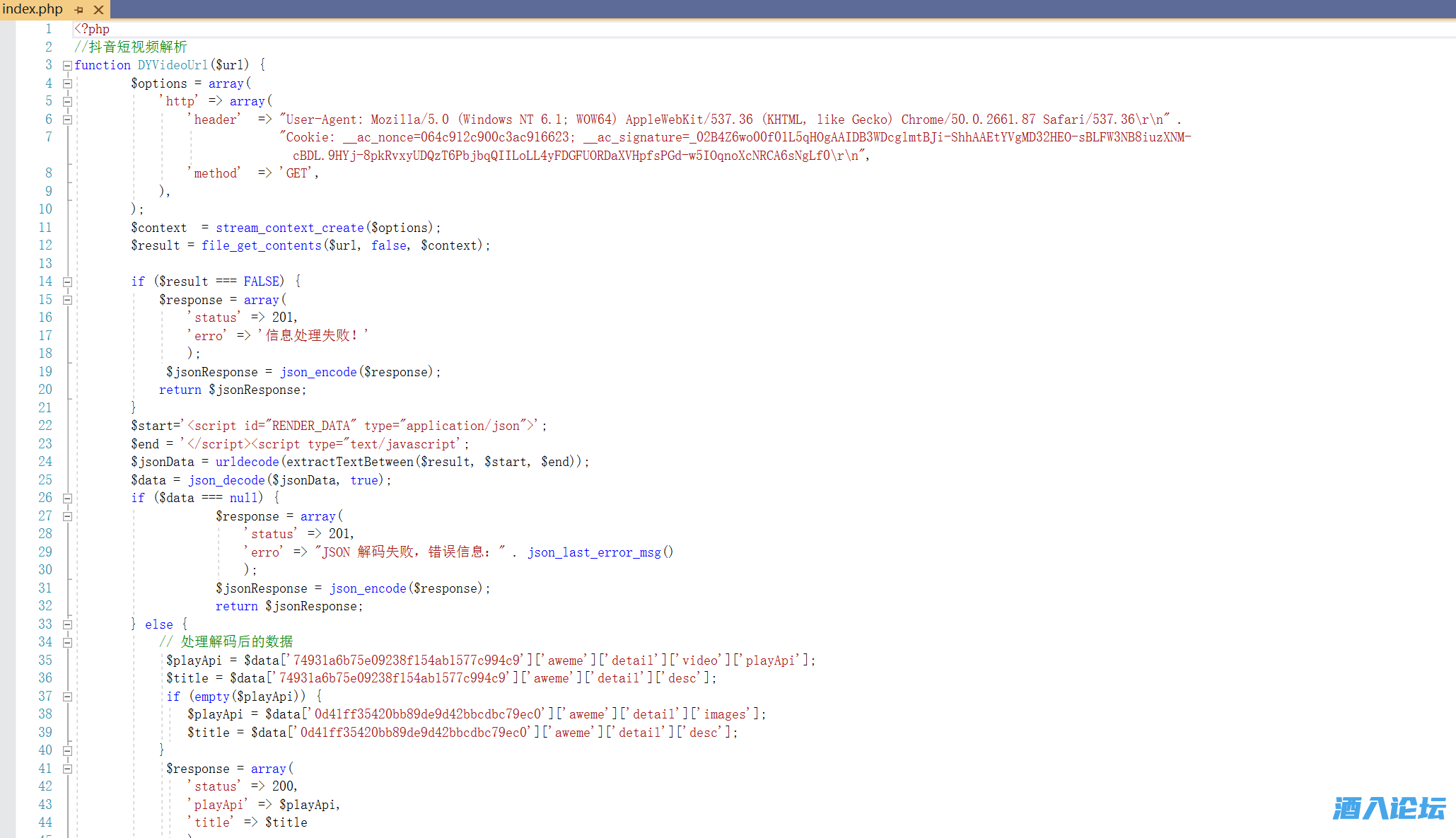
Task: Collapse the $response array fold on line 41
Action: point(67,769)
